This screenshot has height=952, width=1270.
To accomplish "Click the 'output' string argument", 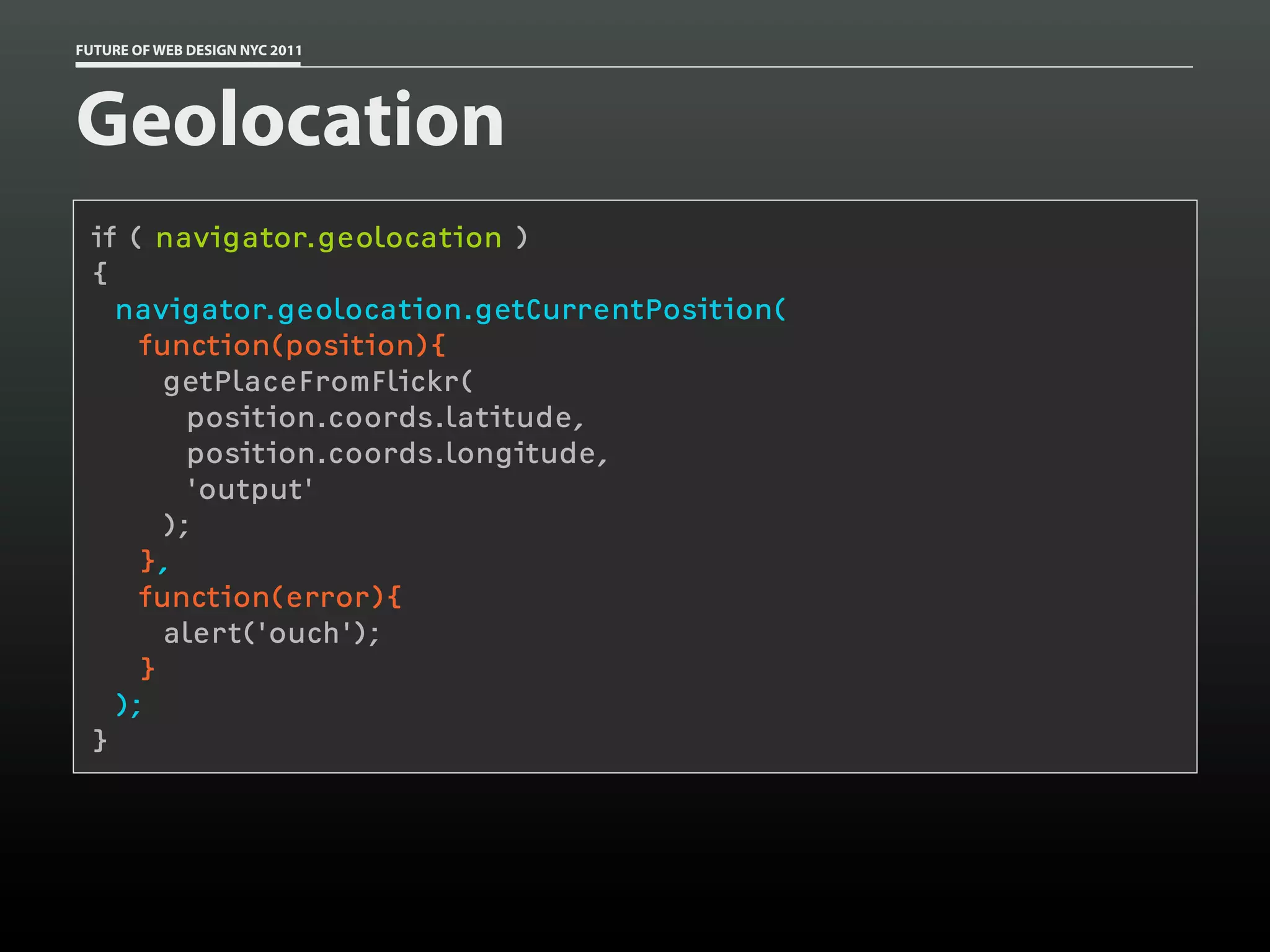I will (x=251, y=490).
